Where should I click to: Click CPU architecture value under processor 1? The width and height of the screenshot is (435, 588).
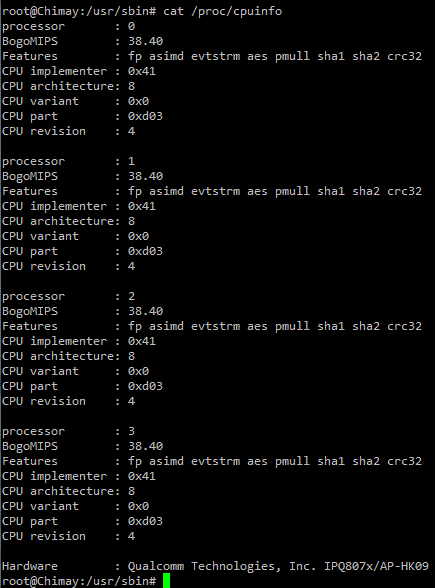coord(131,221)
